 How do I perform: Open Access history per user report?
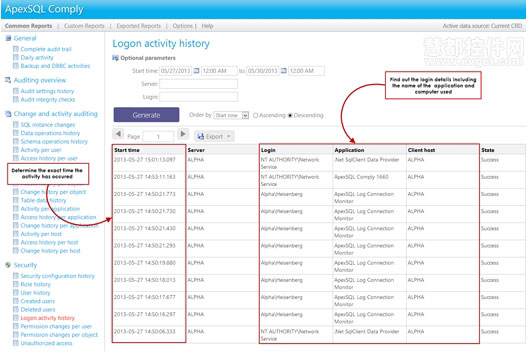pos(49,158)
